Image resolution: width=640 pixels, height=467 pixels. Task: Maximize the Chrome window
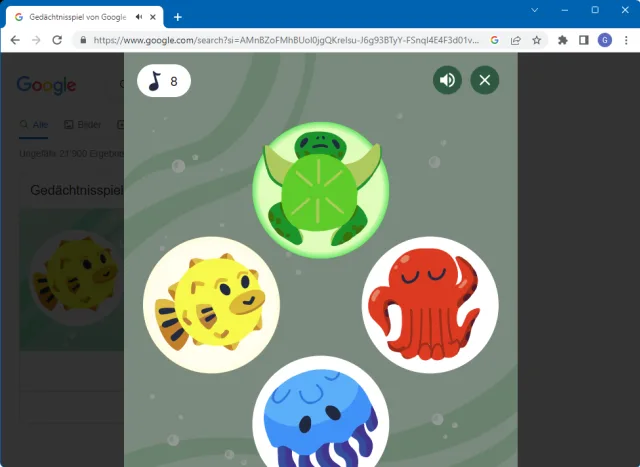pos(595,10)
